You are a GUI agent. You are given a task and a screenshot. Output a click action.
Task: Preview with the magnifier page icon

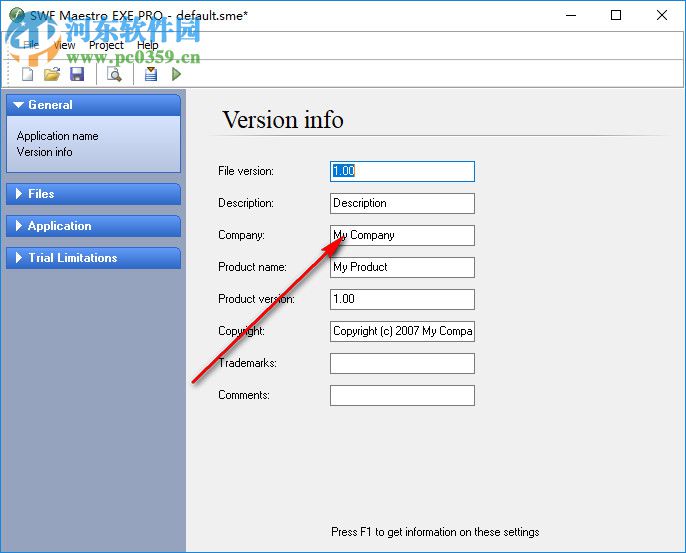coord(114,74)
